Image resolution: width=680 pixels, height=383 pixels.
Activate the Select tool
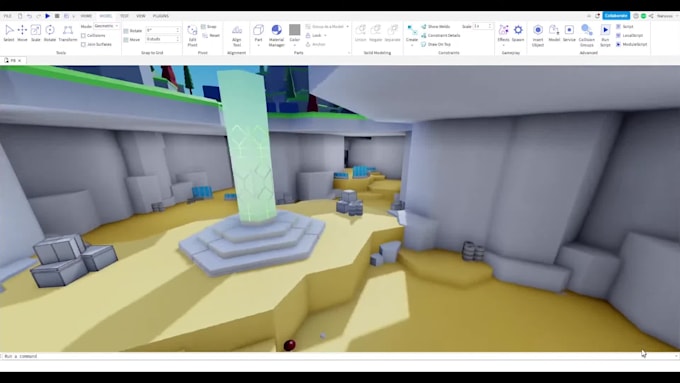[x=9, y=33]
